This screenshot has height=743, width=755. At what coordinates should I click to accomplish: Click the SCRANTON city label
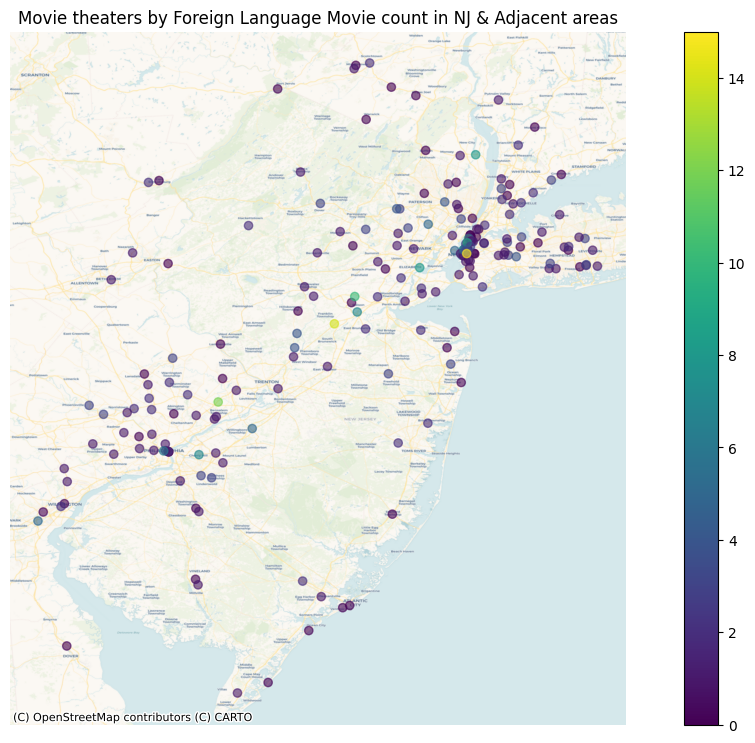(x=35, y=75)
